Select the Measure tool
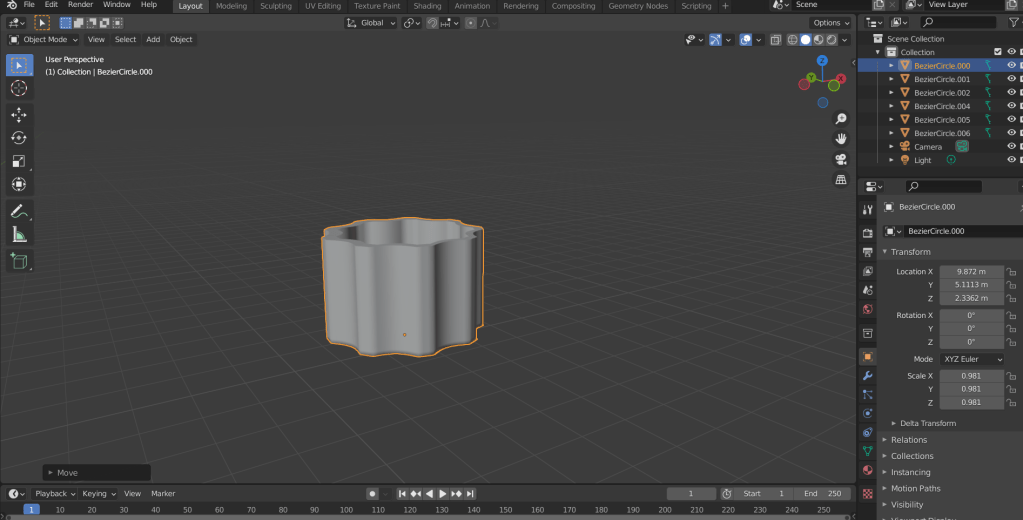This screenshot has height=520, width=1023. [19, 234]
